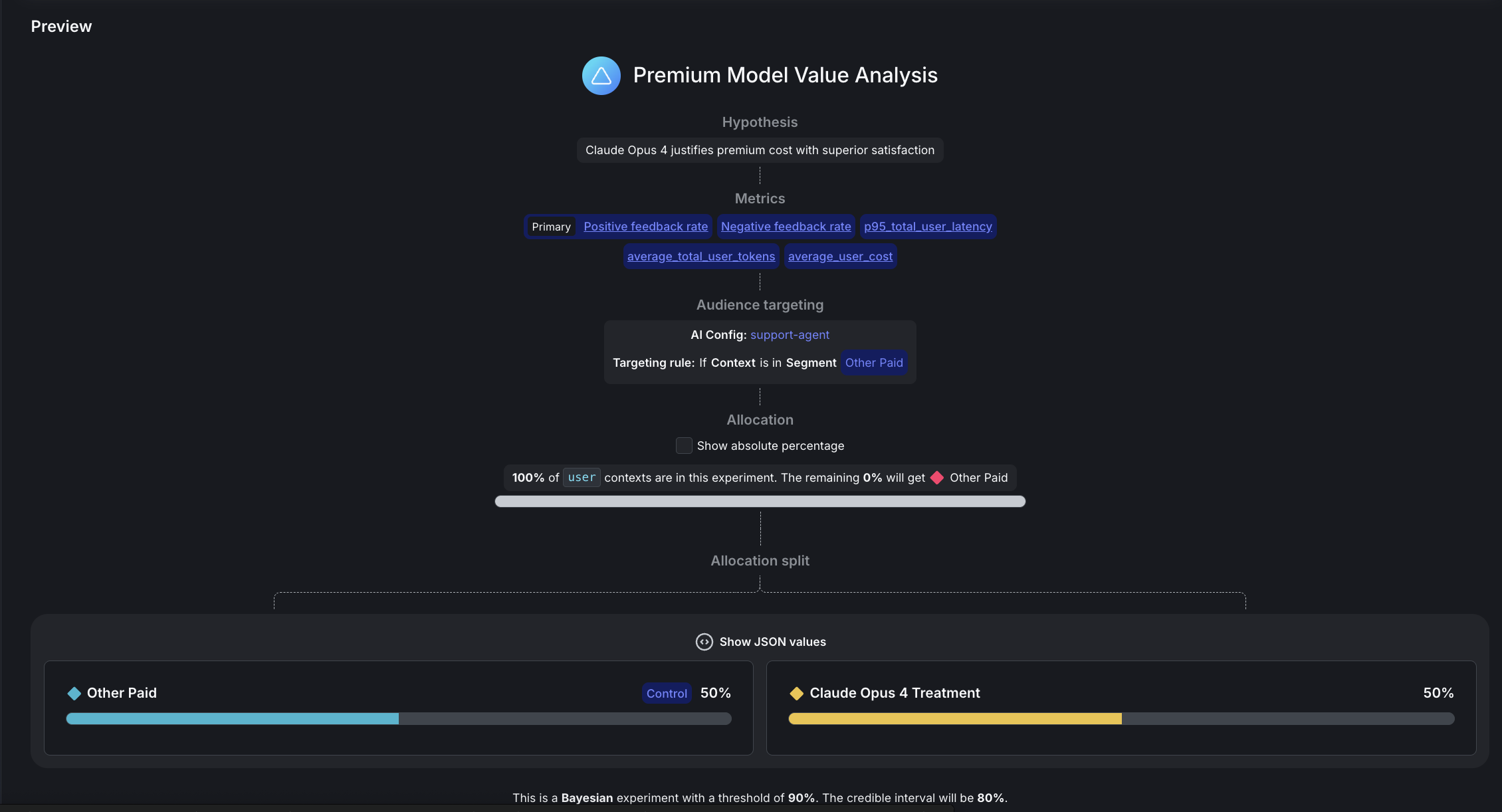Click the user context badge in allocation text
Image resolution: width=1502 pixels, height=812 pixels.
[581, 477]
